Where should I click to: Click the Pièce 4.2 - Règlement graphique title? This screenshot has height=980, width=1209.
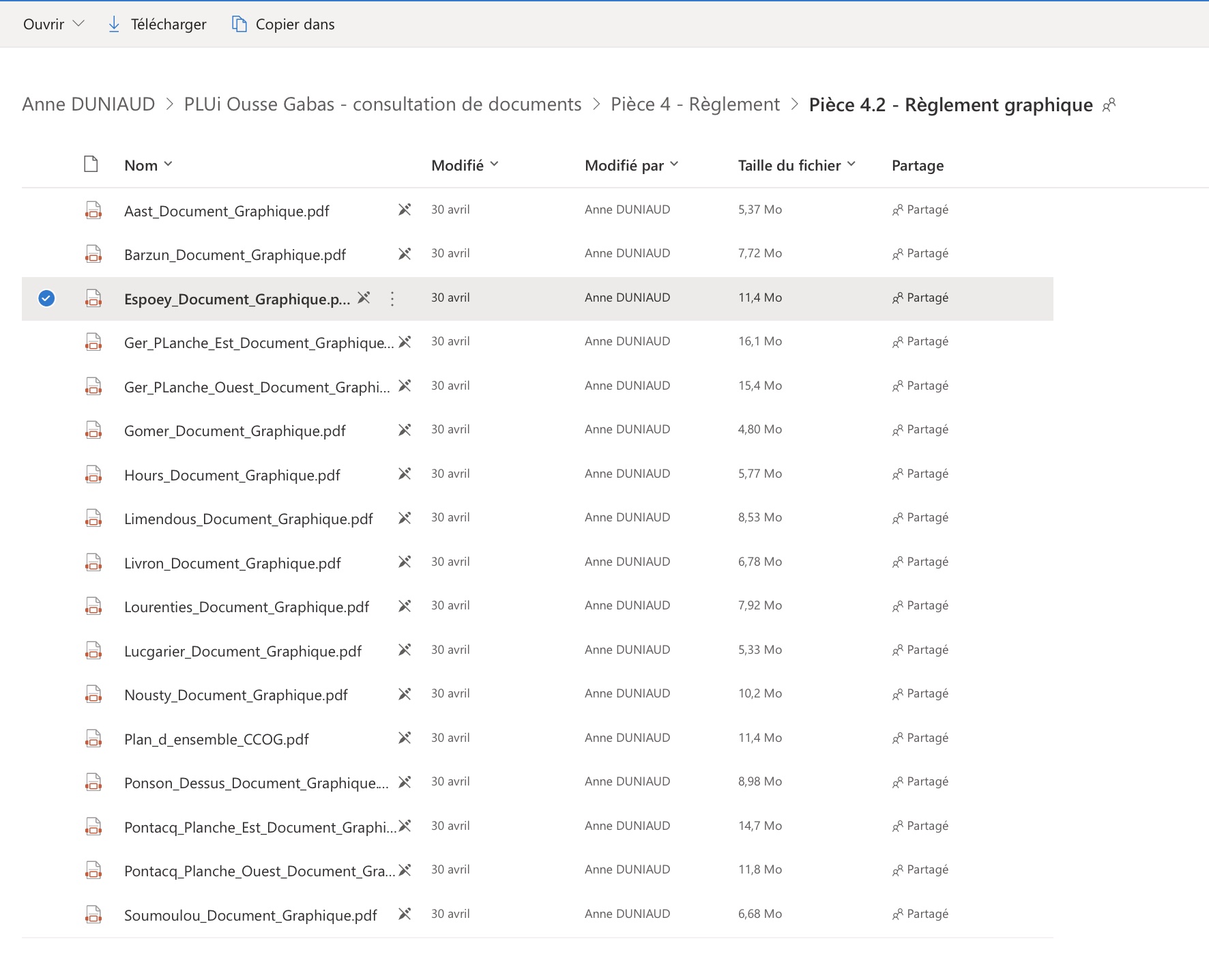[x=951, y=105]
